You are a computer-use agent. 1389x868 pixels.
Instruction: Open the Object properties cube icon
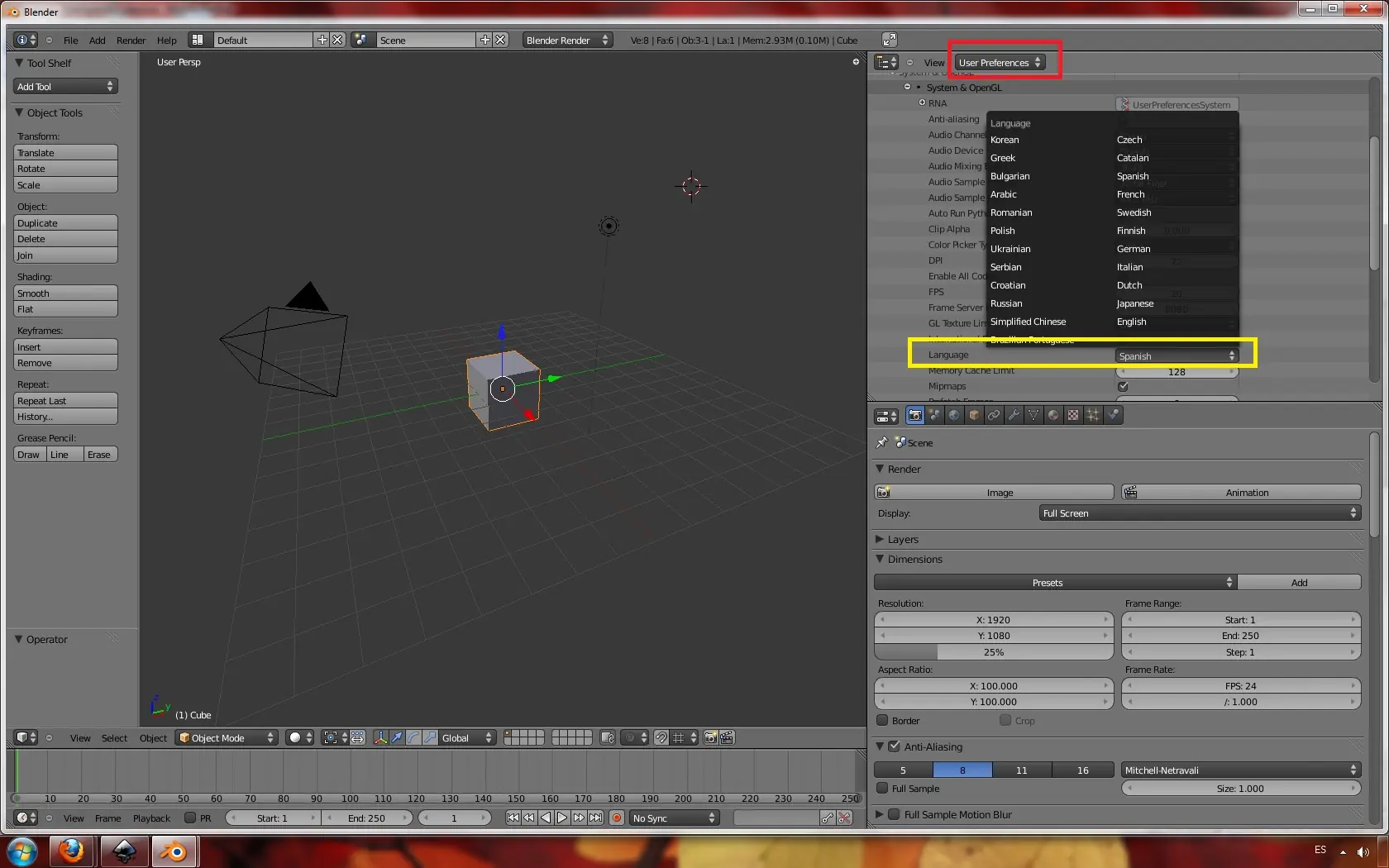pos(974,415)
